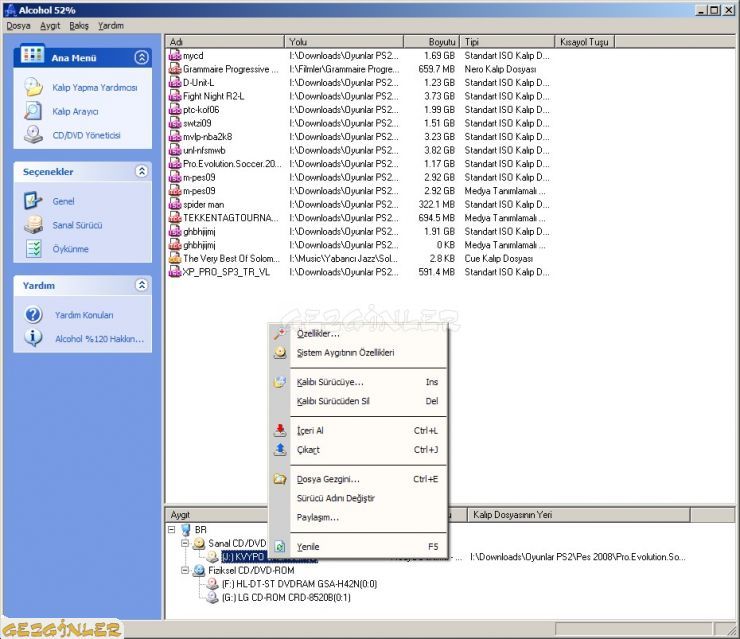This screenshot has width=740, height=639.
Task: Click the İçeri Al red arrow icon
Action: (280, 430)
